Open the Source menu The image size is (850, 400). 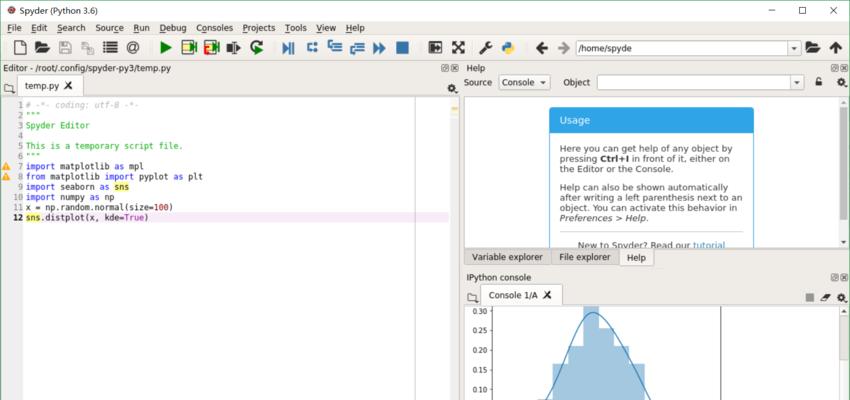pos(110,28)
